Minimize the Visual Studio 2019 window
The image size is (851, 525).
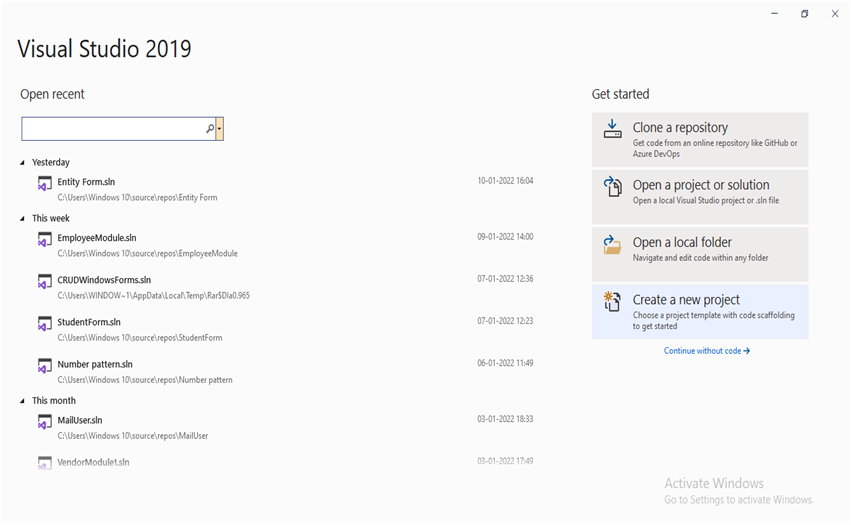point(774,14)
